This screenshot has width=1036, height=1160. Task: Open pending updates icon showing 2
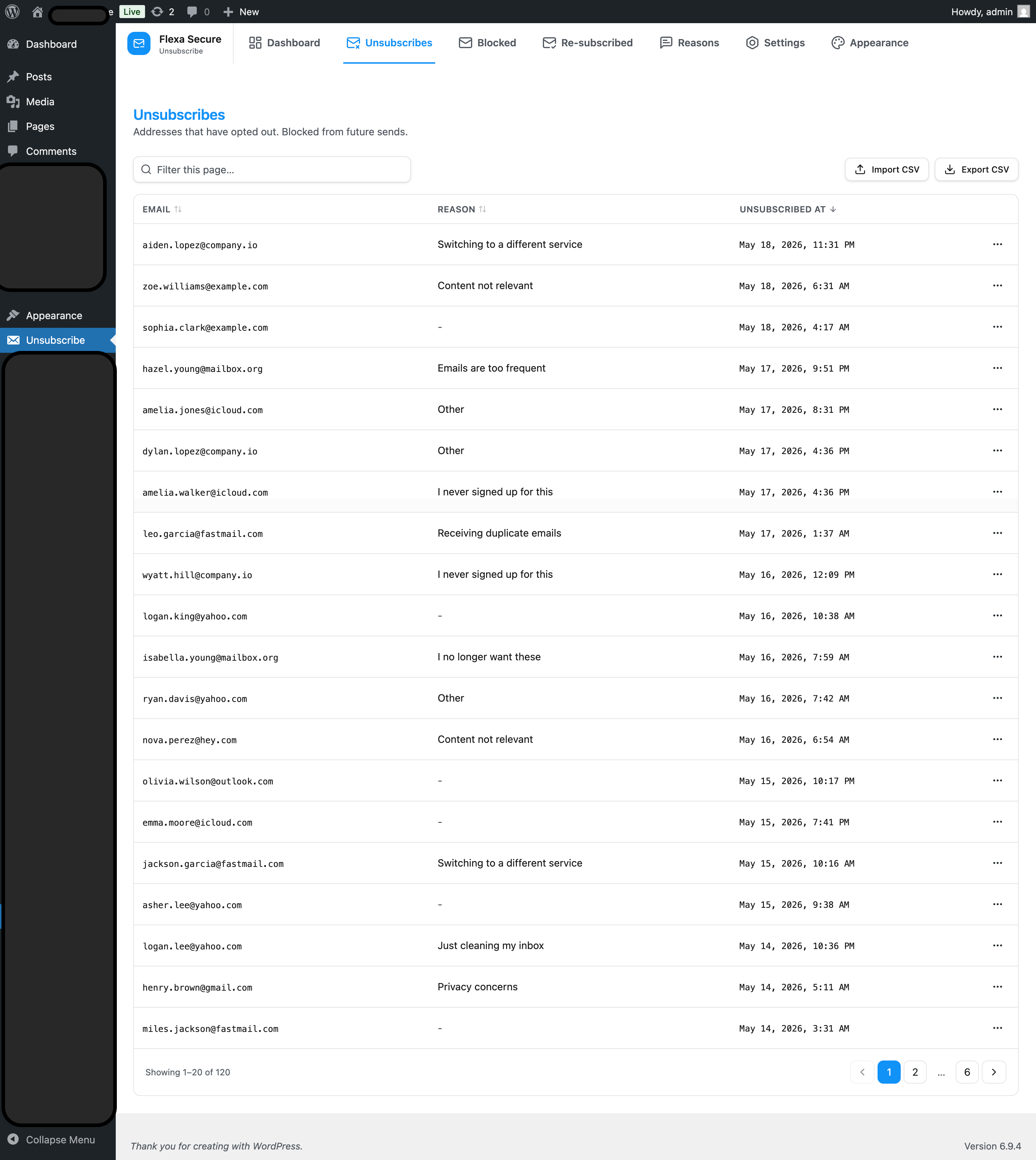click(163, 11)
